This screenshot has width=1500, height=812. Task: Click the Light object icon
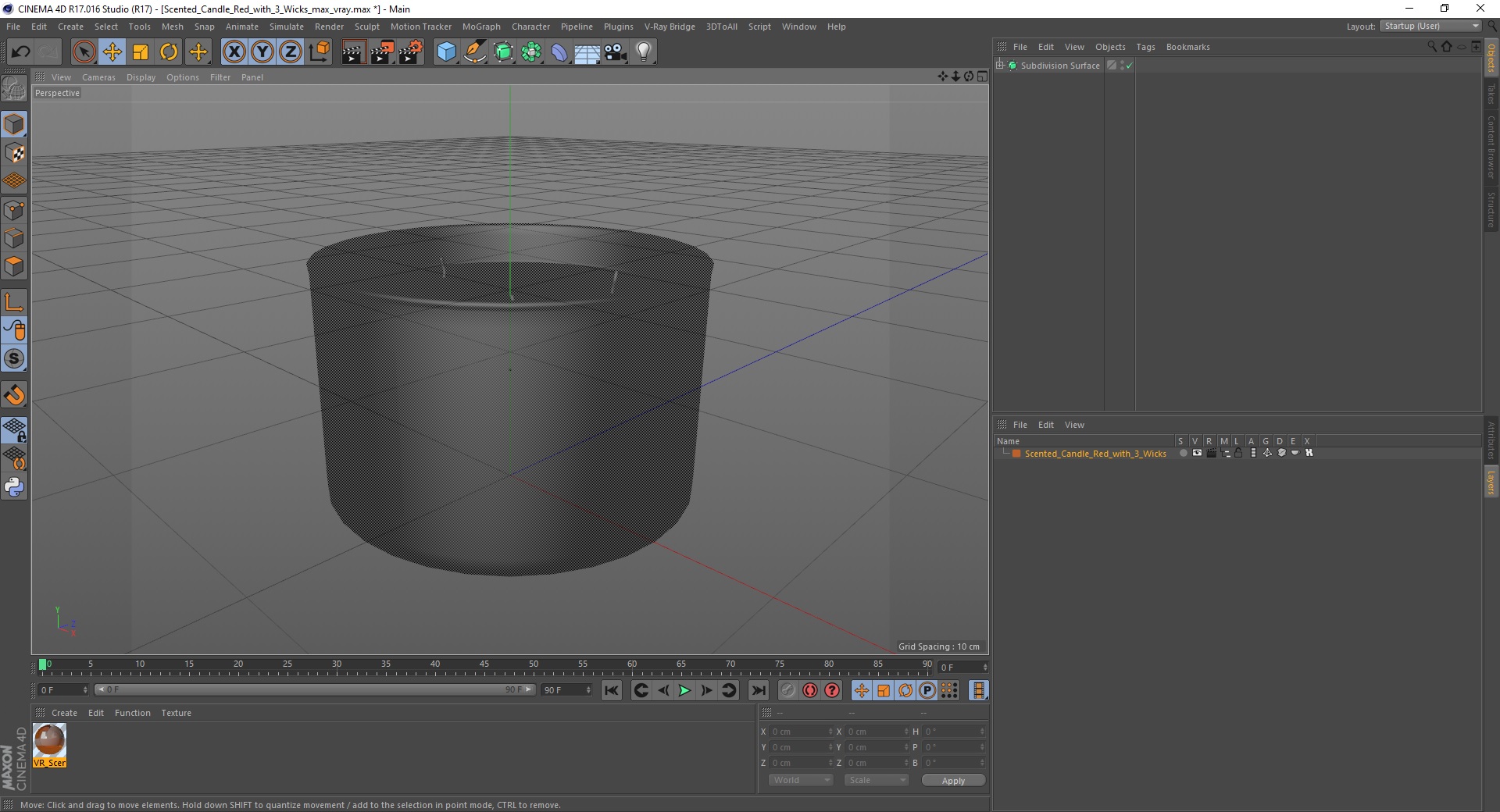click(643, 52)
